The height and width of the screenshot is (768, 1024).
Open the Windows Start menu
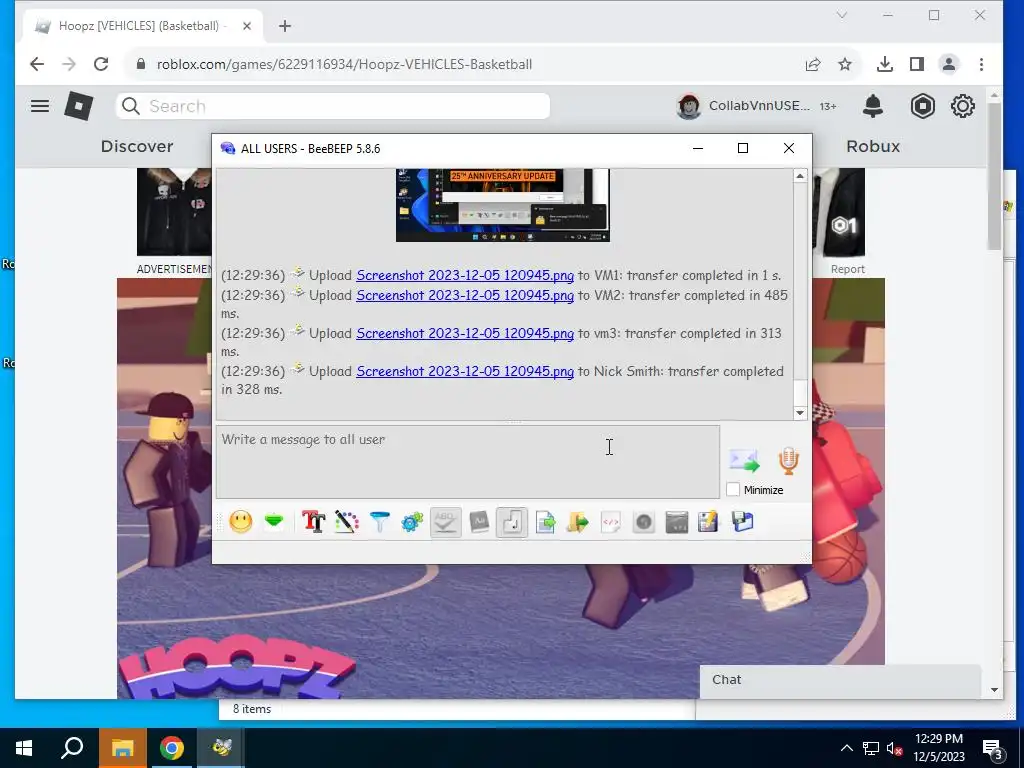tap(24, 748)
